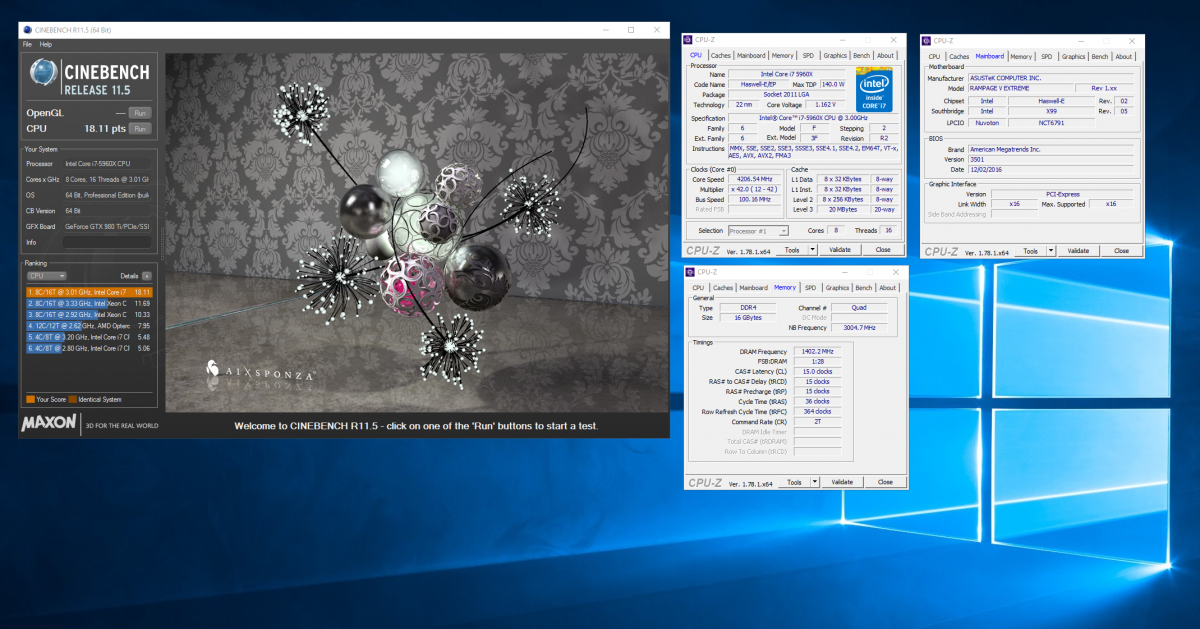The image size is (1200, 629).
Task: Click Validate in CPU-Z CPU window
Action: 841,250
